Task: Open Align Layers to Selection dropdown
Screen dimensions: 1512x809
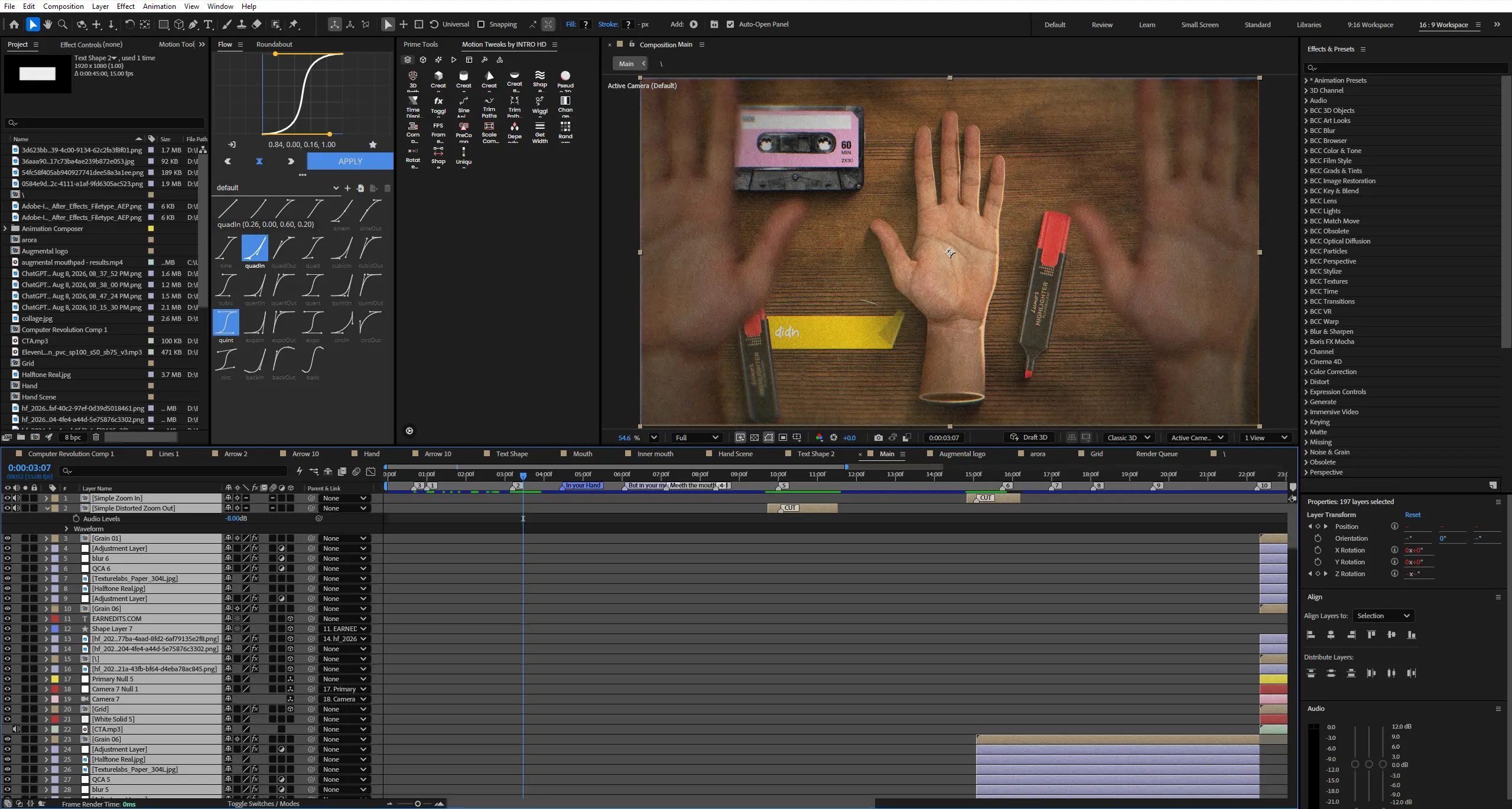Action: (x=1383, y=616)
